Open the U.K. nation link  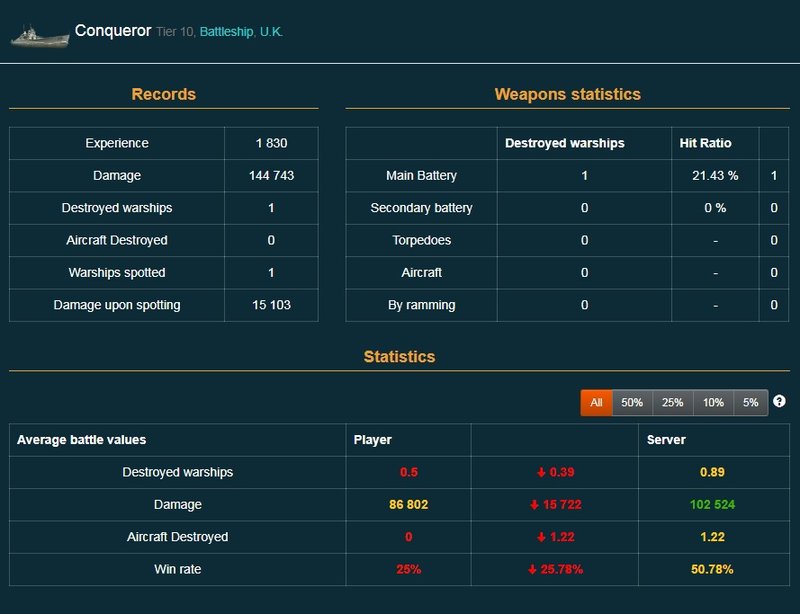(271, 32)
